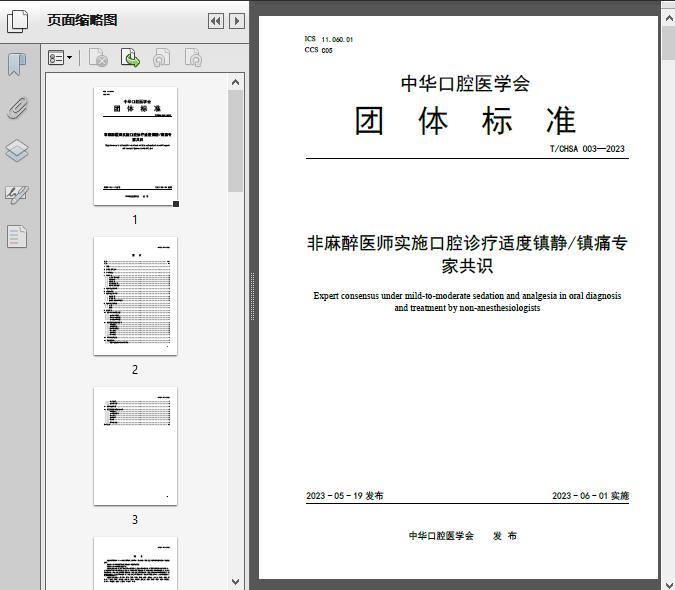Click the '中华口腔医学会 发布' footer text
The width and height of the screenshot is (675, 590).
463,536
